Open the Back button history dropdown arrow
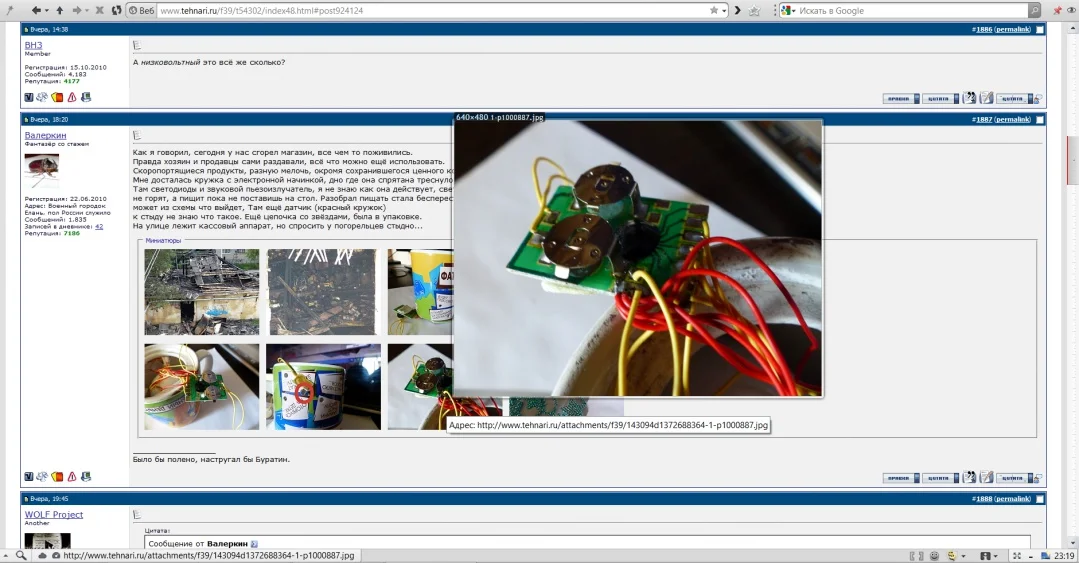The image size is (1079, 563). tap(47, 10)
